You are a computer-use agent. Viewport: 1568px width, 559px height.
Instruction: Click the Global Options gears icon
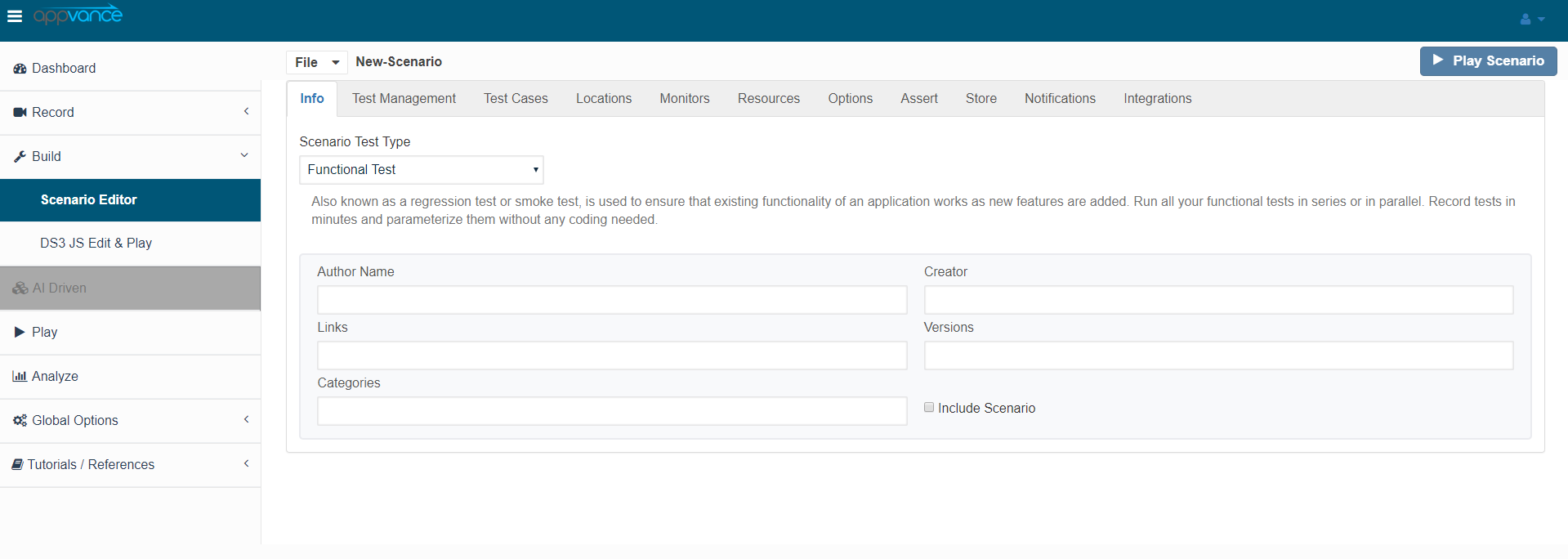pos(20,421)
